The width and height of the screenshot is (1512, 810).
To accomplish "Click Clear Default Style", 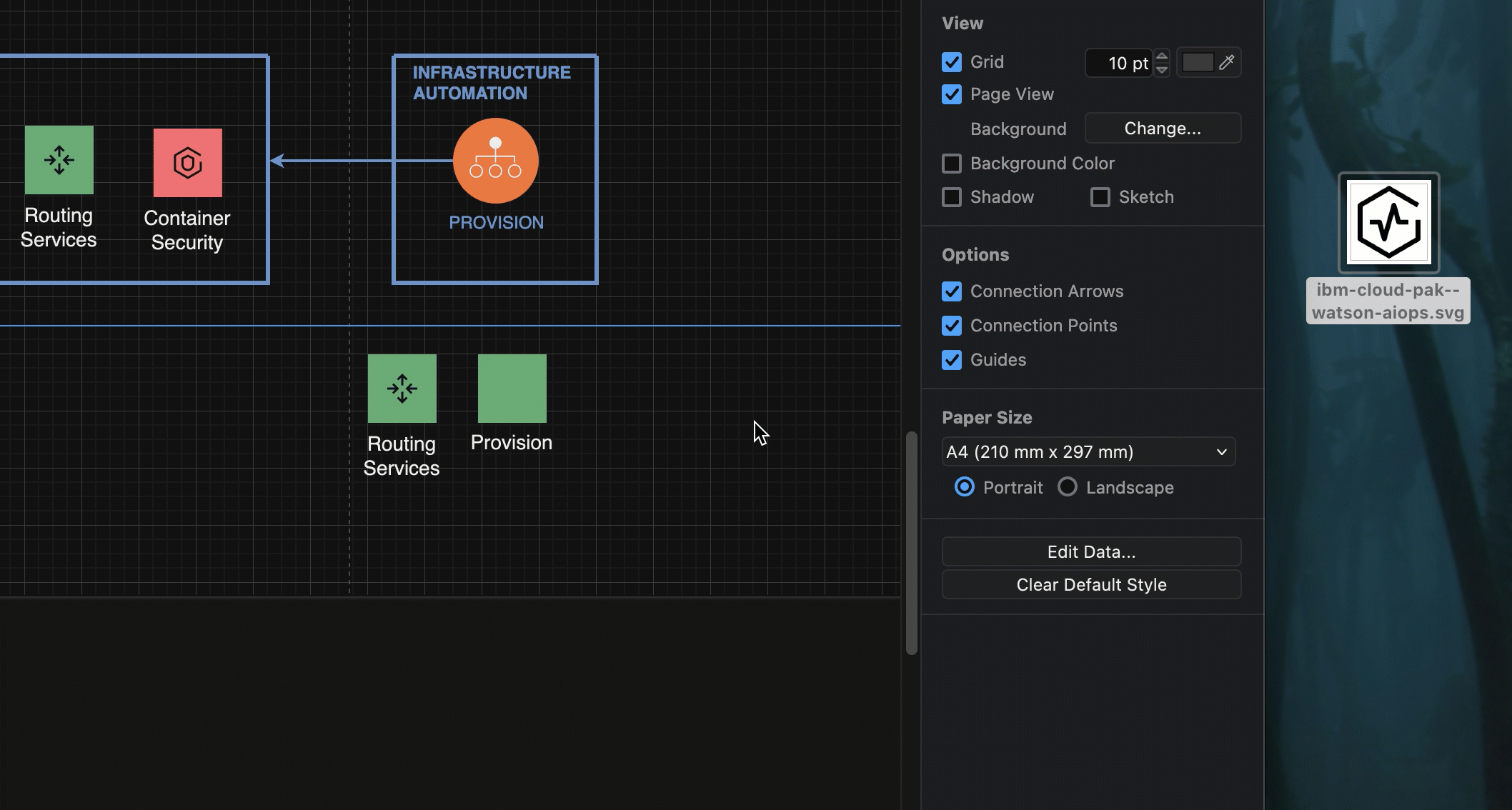I will pos(1090,584).
